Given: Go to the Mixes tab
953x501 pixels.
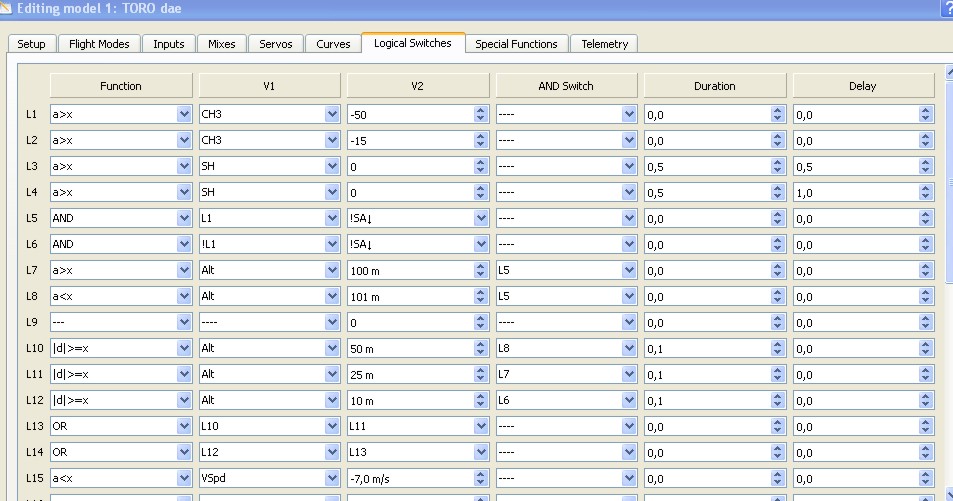Looking at the screenshot, I should click(x=222, y=44).
